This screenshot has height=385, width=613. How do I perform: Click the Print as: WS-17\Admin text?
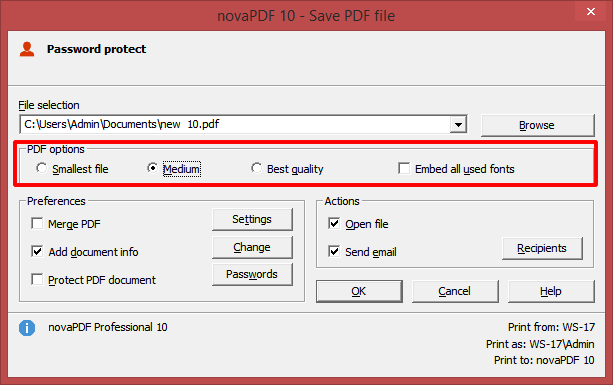(540, 344)
